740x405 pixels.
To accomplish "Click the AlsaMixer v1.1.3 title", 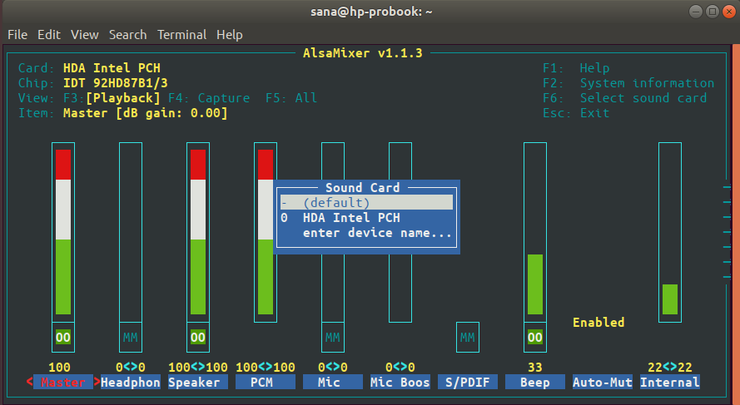I will 362,53.
